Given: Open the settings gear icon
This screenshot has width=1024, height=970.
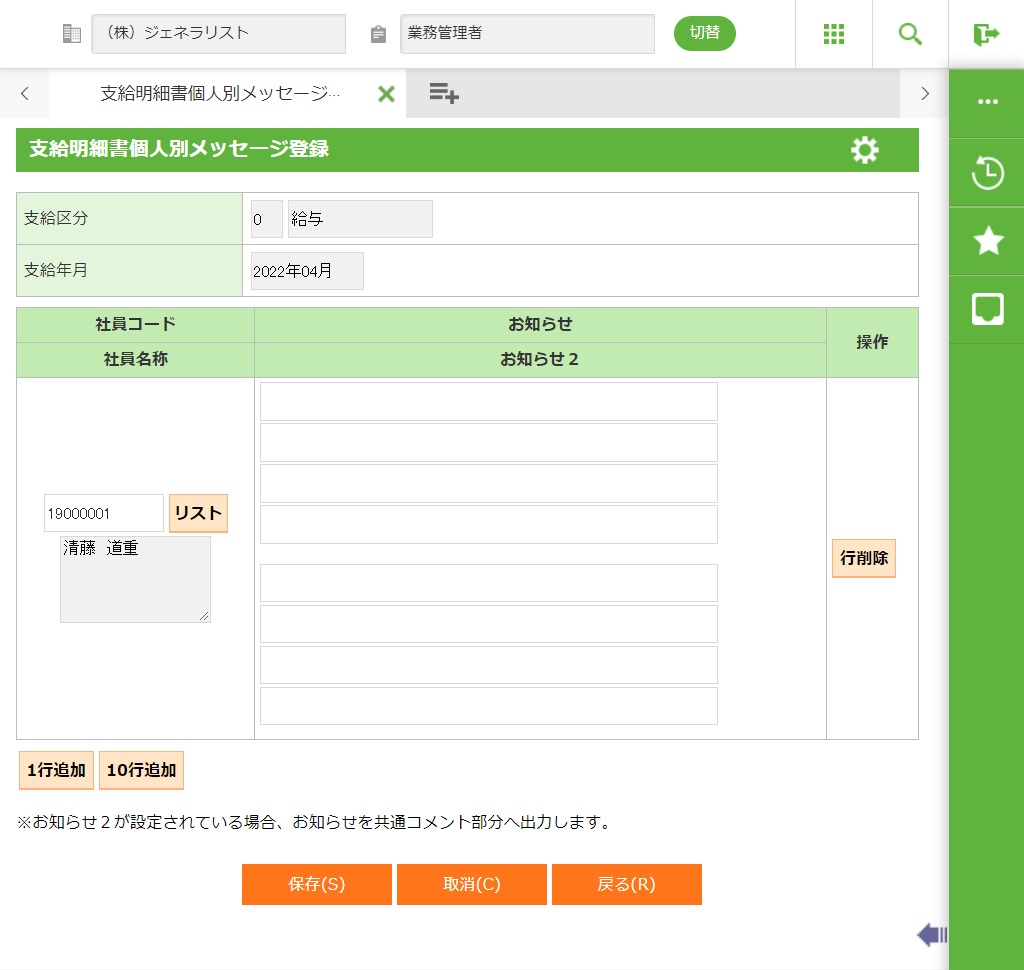Looking at the screenshot, I should coord(865,150).
